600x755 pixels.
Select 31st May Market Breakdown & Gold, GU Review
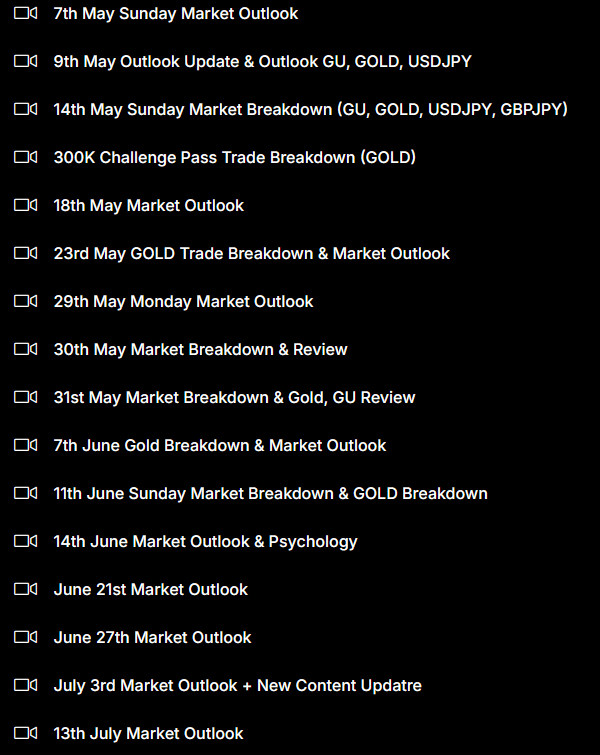(234, 398)
